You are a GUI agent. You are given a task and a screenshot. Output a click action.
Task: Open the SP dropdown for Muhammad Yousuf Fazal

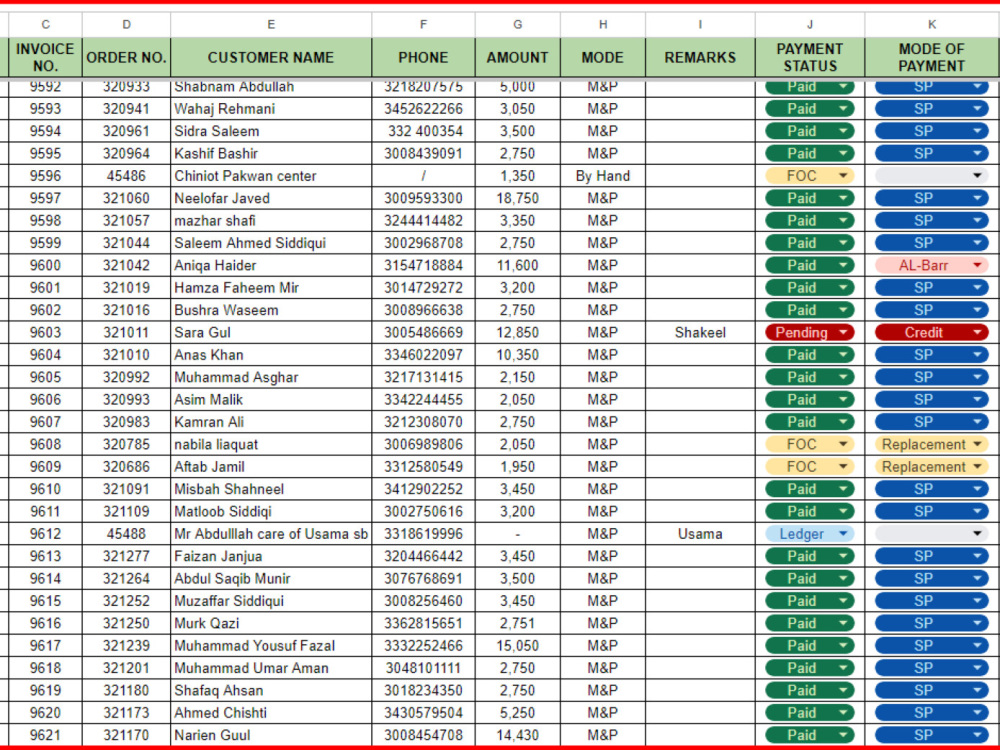click(x=931, y=645)
